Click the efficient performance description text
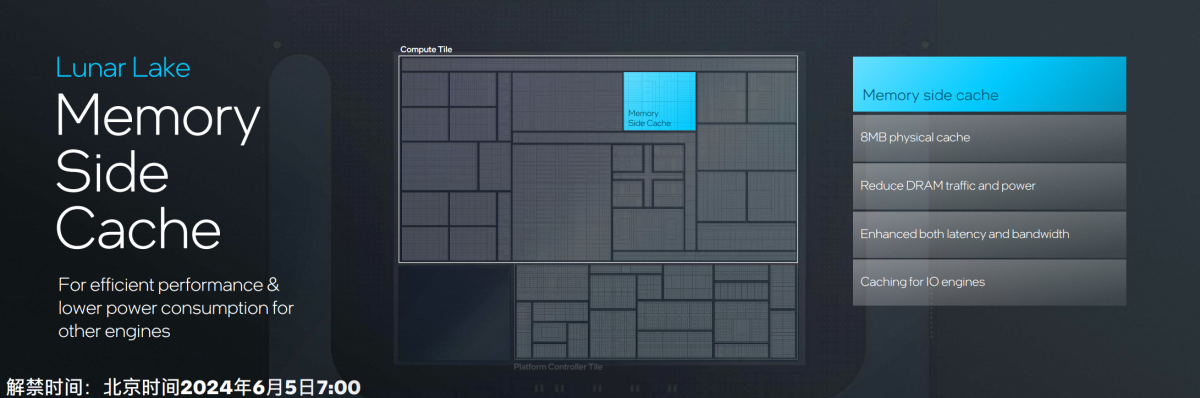1200x398 pixels. tap(176, 307)
